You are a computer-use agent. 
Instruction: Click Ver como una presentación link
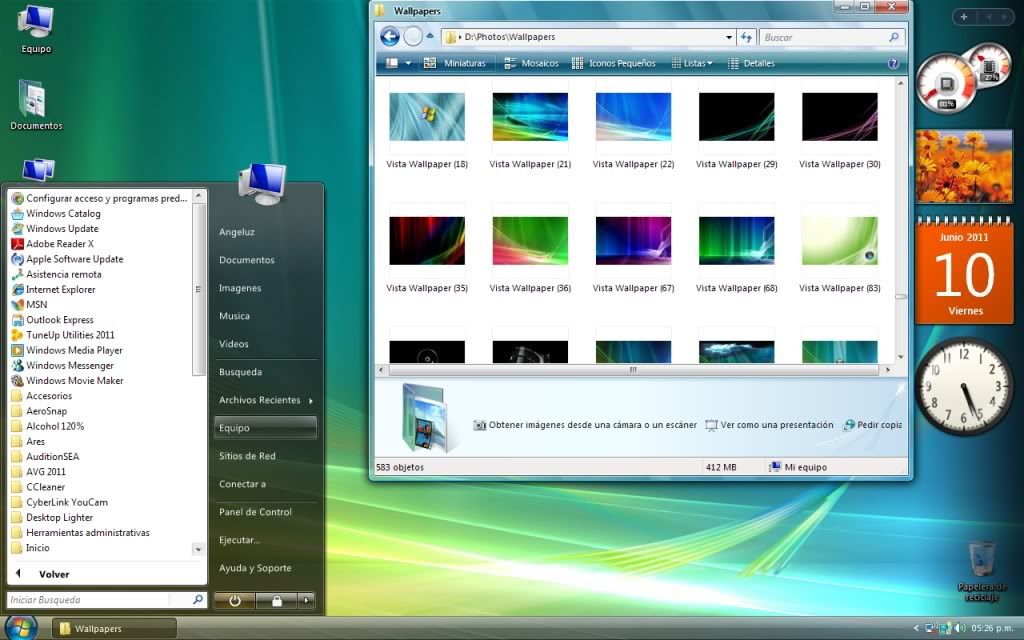point(769,425)
